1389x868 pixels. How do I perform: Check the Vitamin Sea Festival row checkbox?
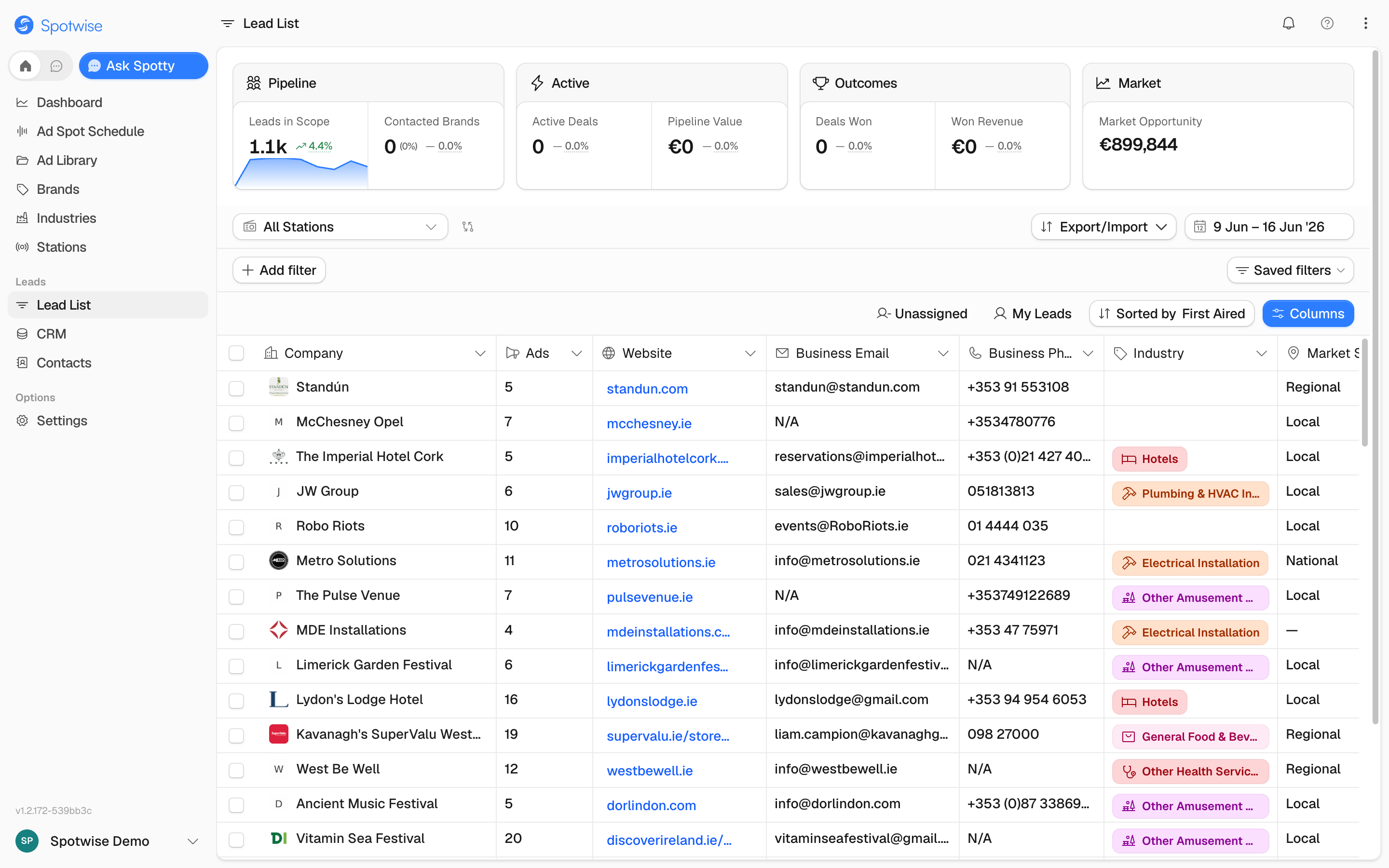coord(236,840)
